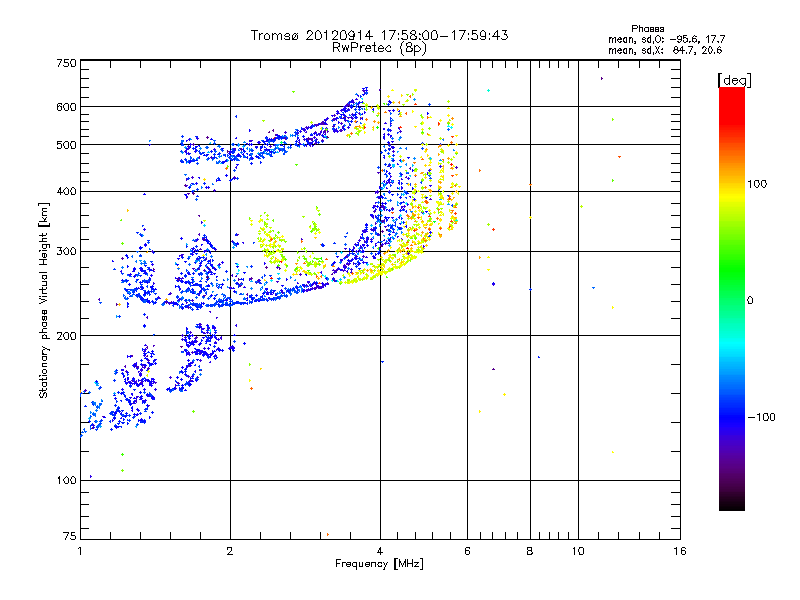This screenshot has width=800, height=600.
Task: Click the y-axis label "500"
Action: click(67, 145)
